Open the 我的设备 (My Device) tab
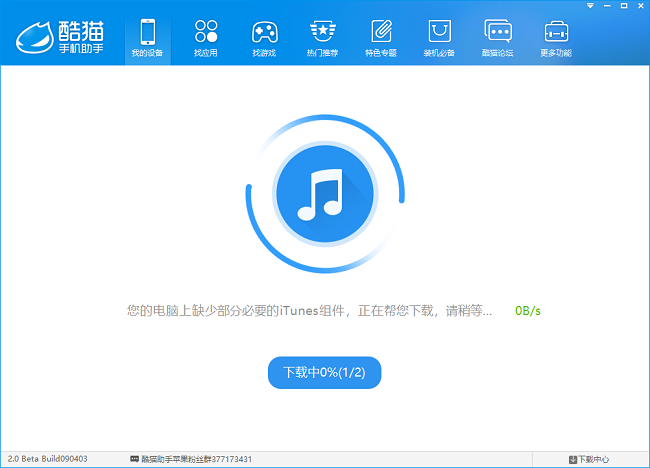The image size is (650, 468). tap(148, 37)
